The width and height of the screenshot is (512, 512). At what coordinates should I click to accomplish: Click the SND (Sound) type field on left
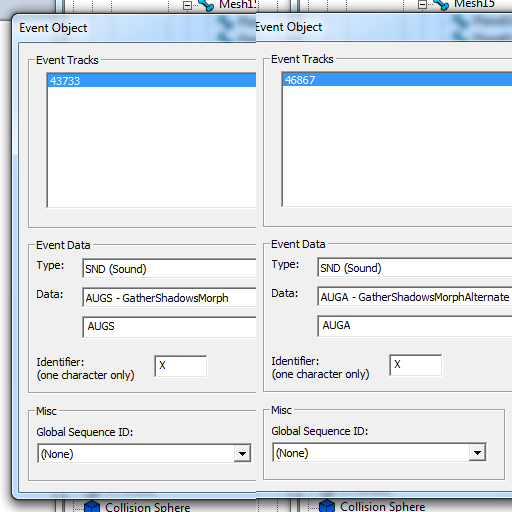click(x=169, y=269)
